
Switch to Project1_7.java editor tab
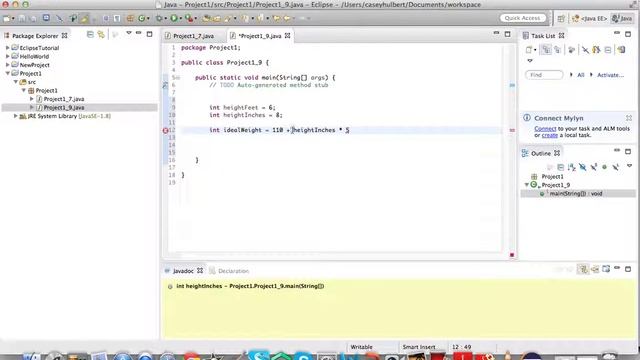193,36
